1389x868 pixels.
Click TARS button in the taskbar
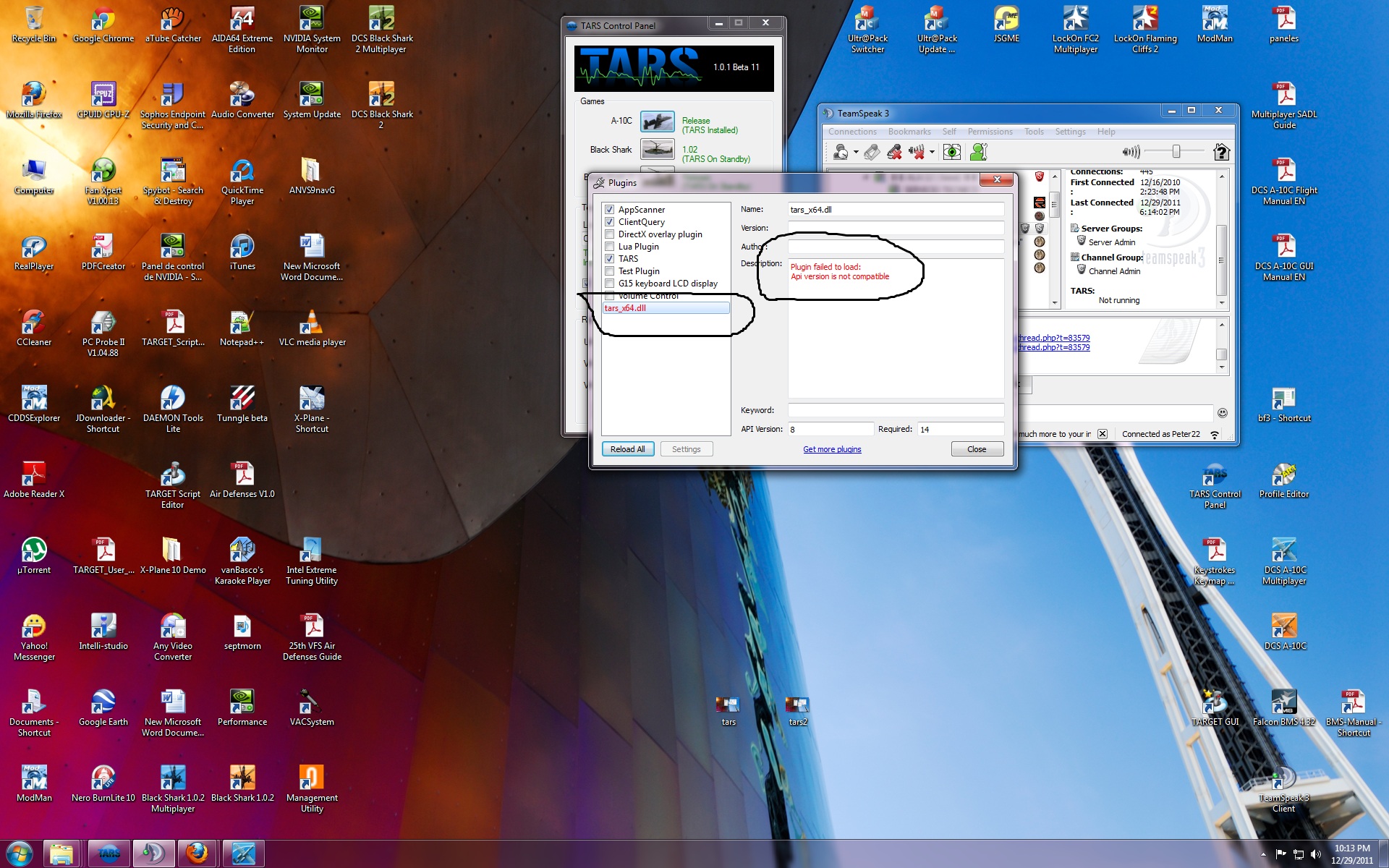(109, 854)
